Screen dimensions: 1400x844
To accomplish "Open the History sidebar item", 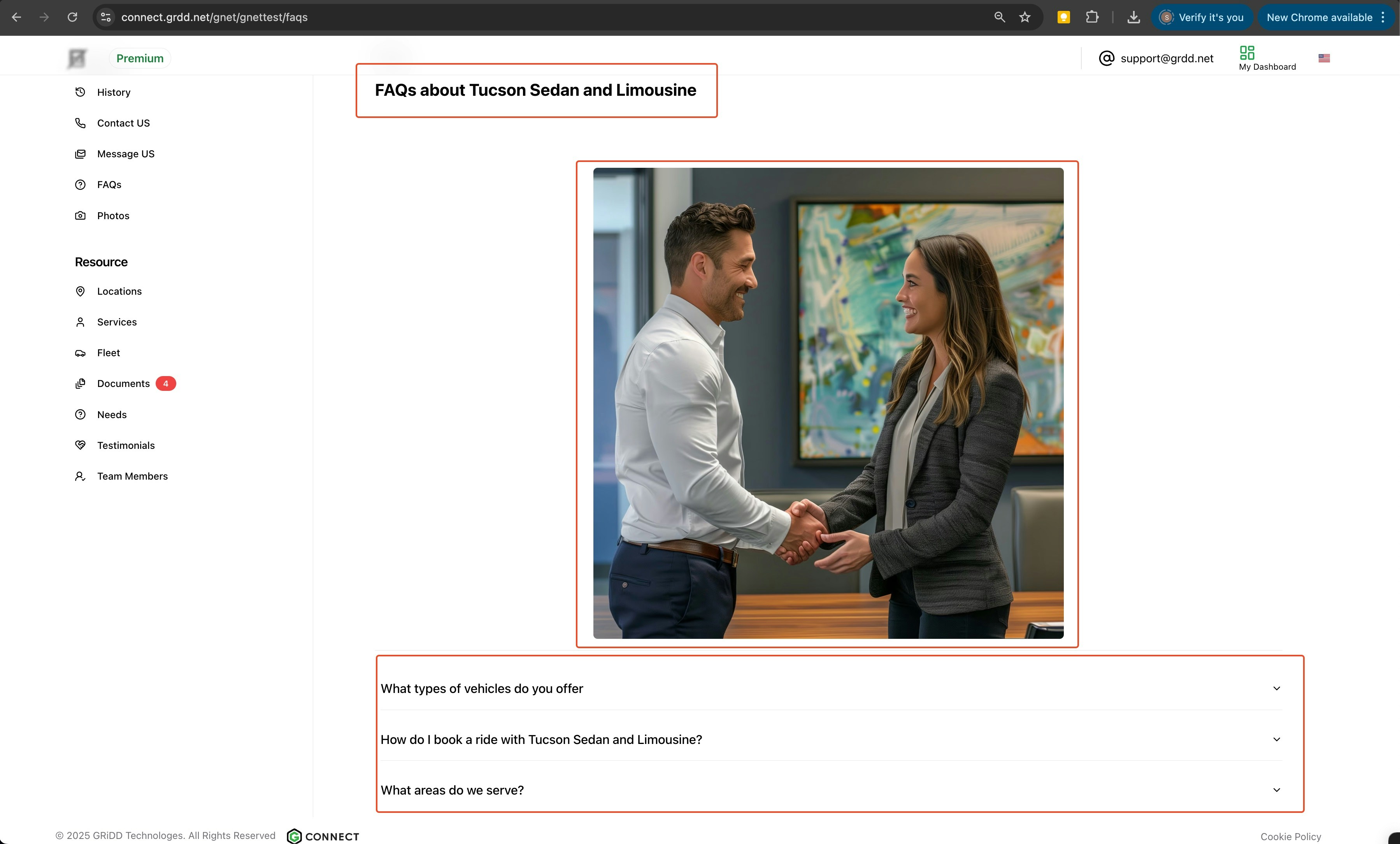I will (x=113, y=92).
